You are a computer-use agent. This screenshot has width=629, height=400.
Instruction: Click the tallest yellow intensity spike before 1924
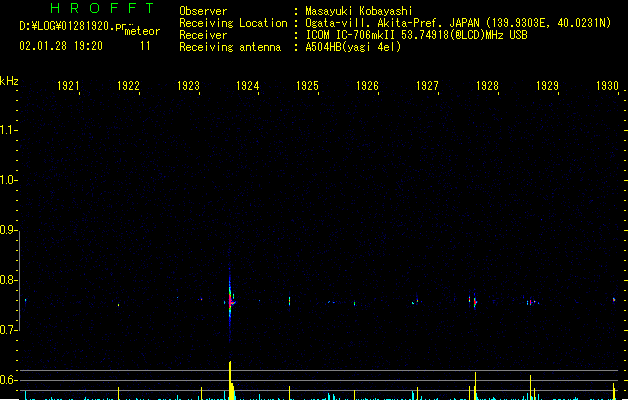pyautogui.click(x=231, y=380)
